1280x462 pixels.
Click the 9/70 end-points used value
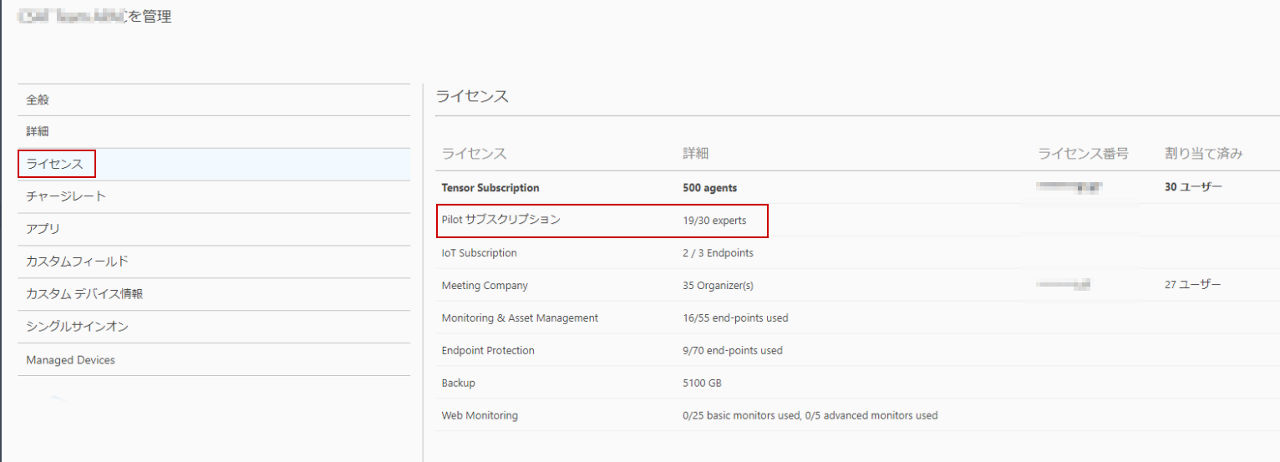point(732,351)
